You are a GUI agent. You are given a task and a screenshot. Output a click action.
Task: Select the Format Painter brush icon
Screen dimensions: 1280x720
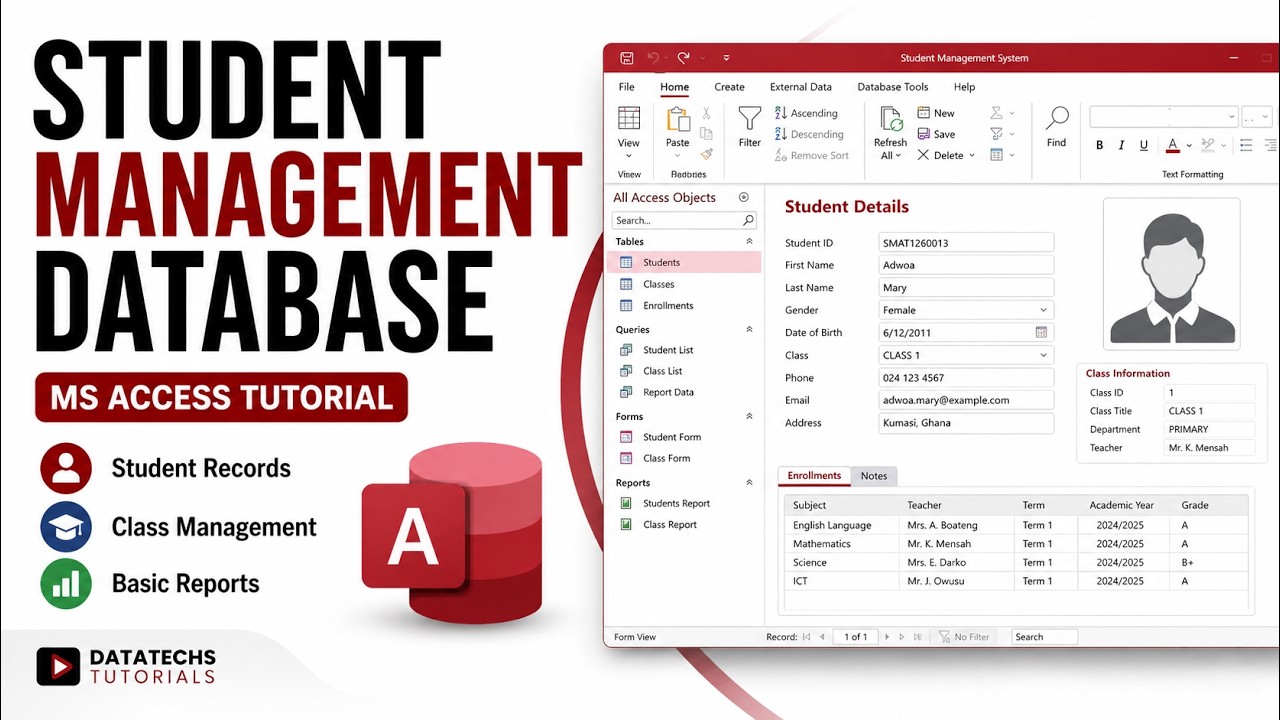point(707,154)
